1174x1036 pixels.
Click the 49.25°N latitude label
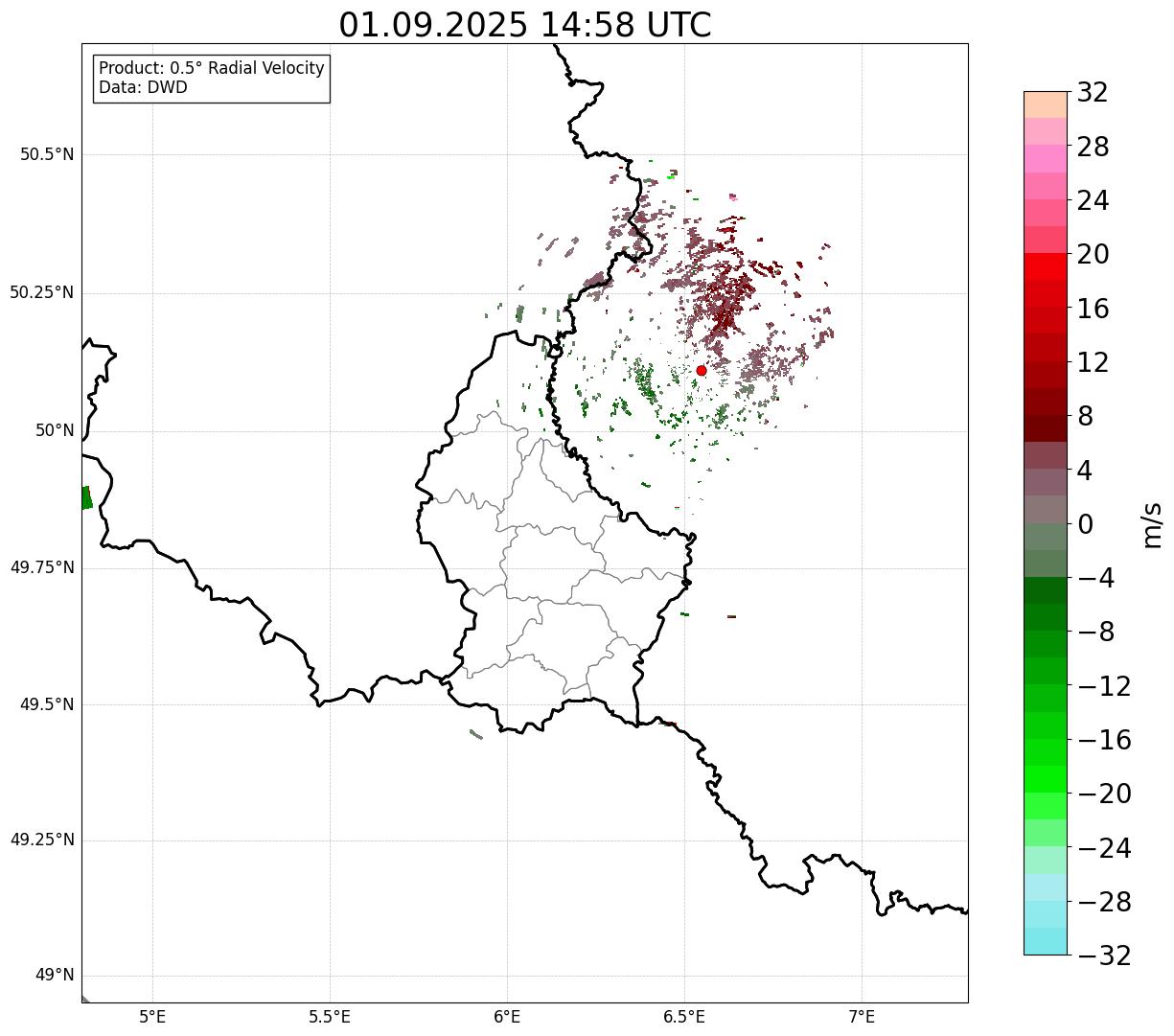[42, 840]
